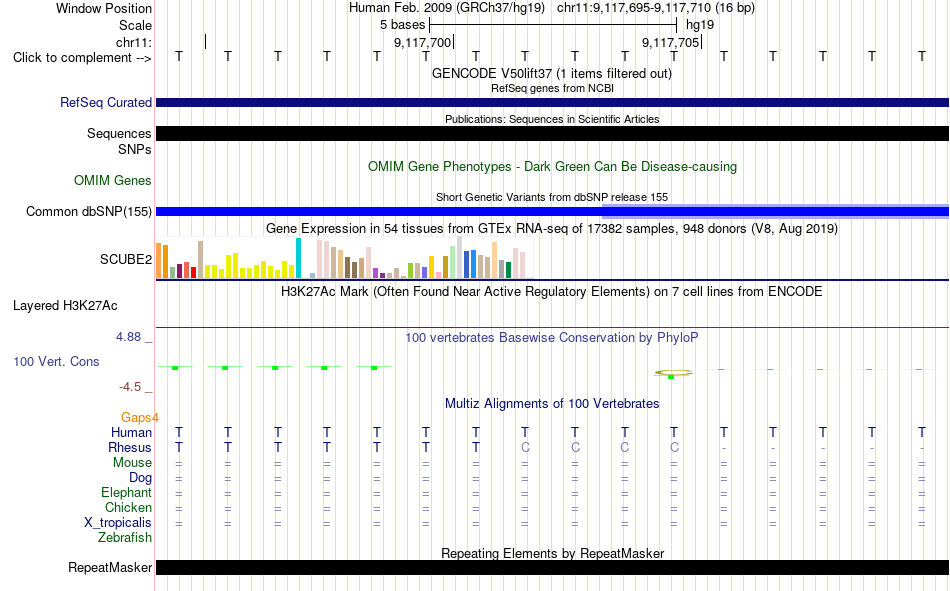This screenshot has width=950, height=591.
Task: Select the Zebrafish alignment row label
Action: tap(125, 537)
